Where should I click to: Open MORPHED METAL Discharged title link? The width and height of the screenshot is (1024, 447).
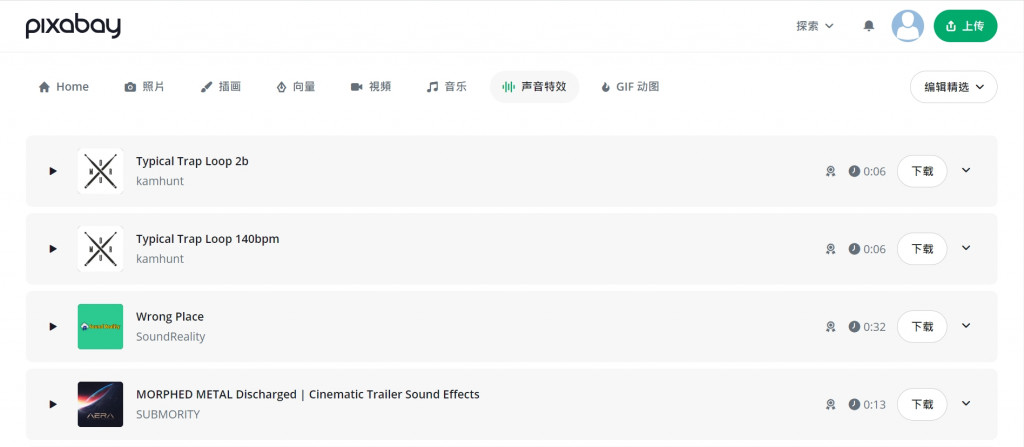(308, 395)
